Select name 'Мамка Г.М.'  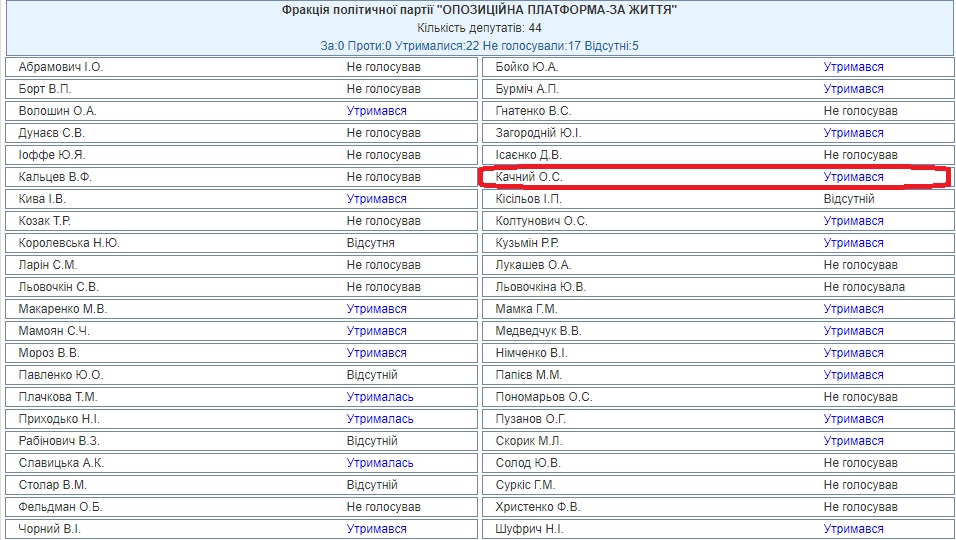tap(526, 309)
